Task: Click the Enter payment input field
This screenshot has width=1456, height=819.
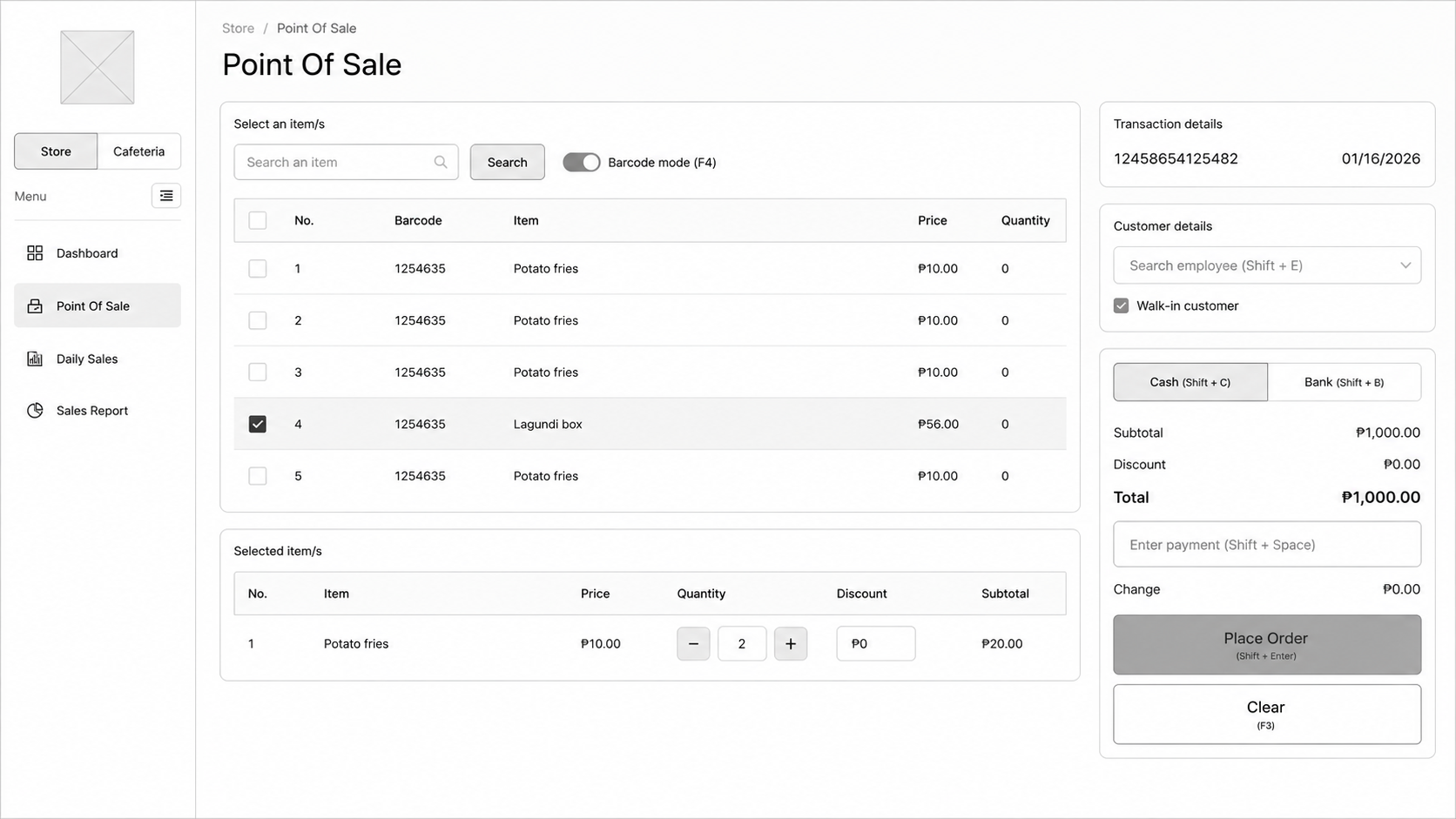Action: coord(1267,545)
